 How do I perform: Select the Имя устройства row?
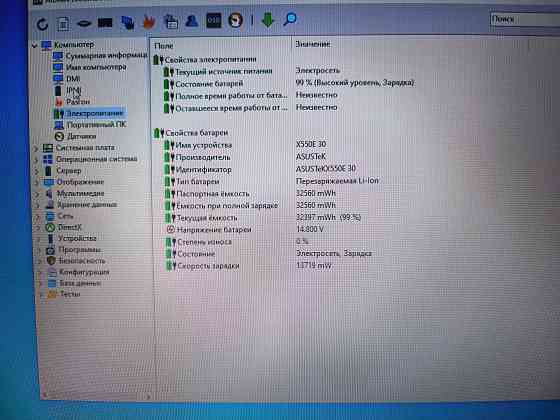point(198,145)
